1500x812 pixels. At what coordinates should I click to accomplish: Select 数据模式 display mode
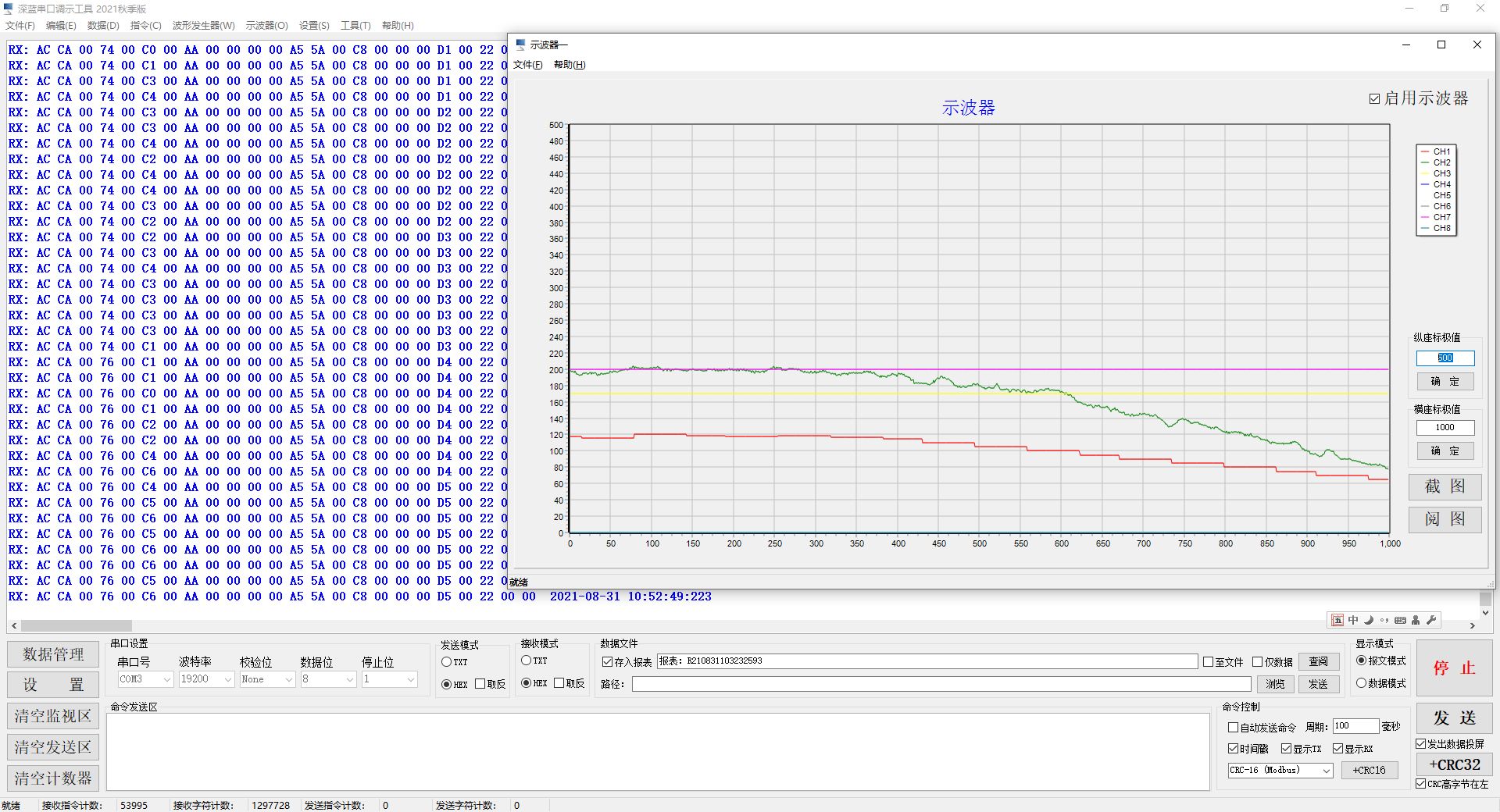click(1361, 682)
